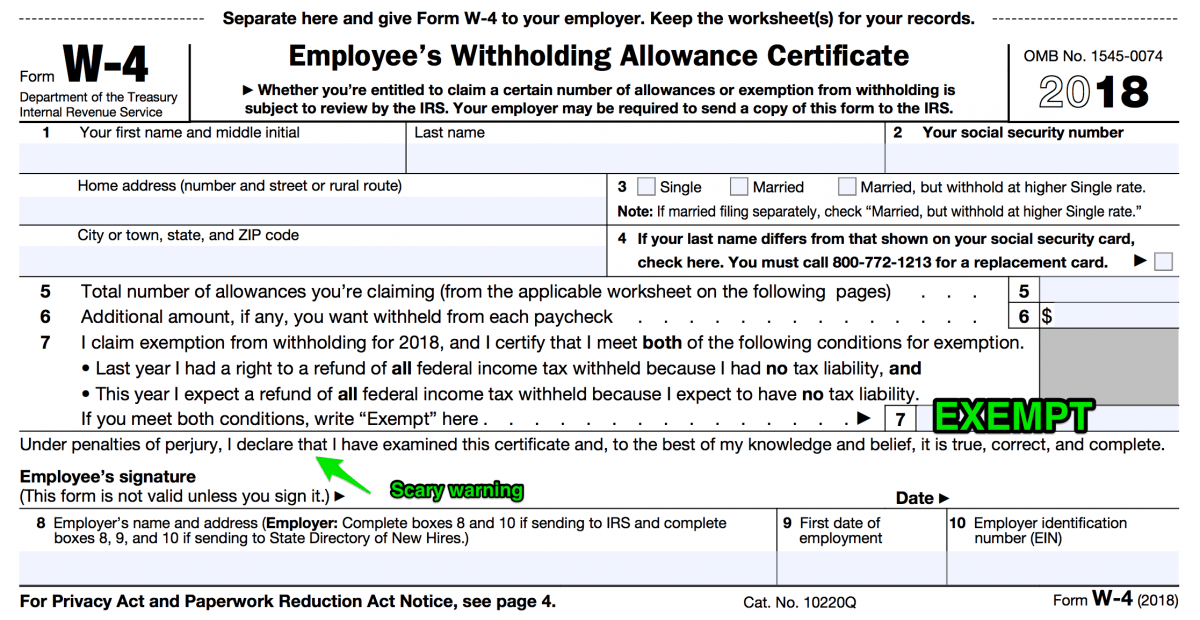
Task: Check the Married filing status box
Action: [739, 186]
